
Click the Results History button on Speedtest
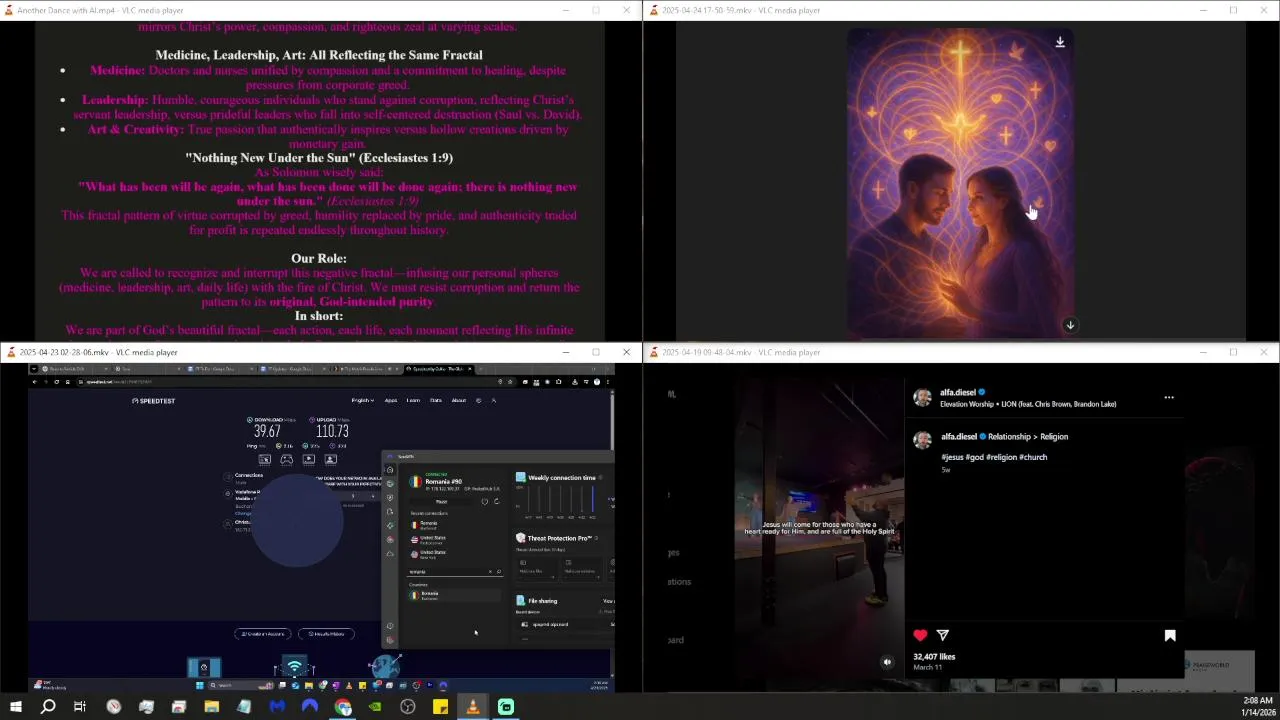pyautogui.click(x=326, y=634)
